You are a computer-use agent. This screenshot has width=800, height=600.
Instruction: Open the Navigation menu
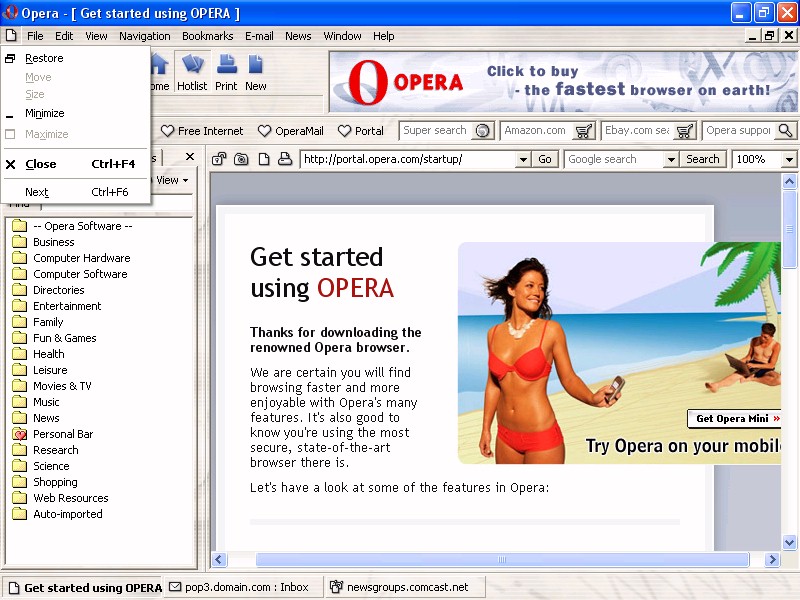point(145,36)
